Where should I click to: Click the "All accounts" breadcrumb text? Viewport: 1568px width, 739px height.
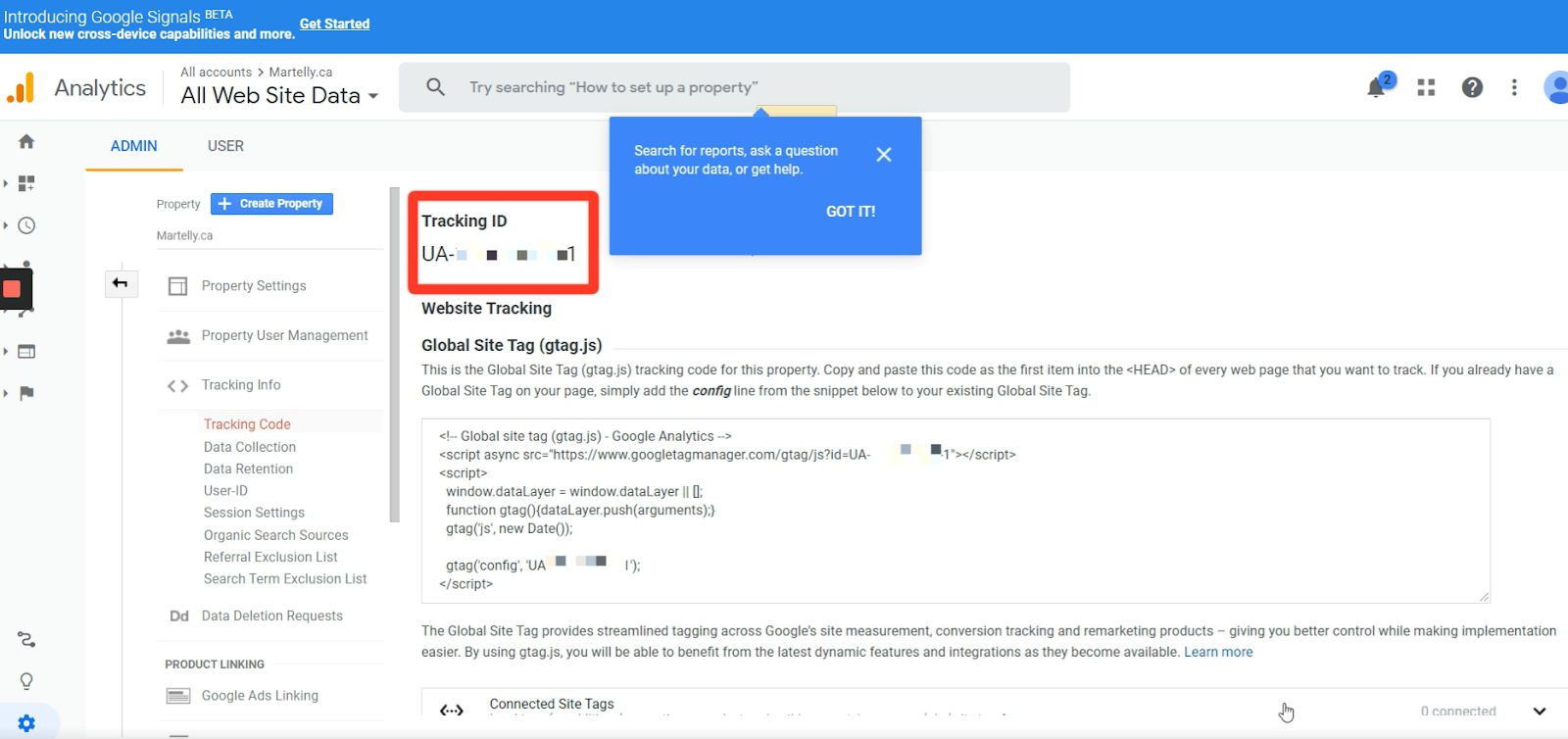pos(216,72)
